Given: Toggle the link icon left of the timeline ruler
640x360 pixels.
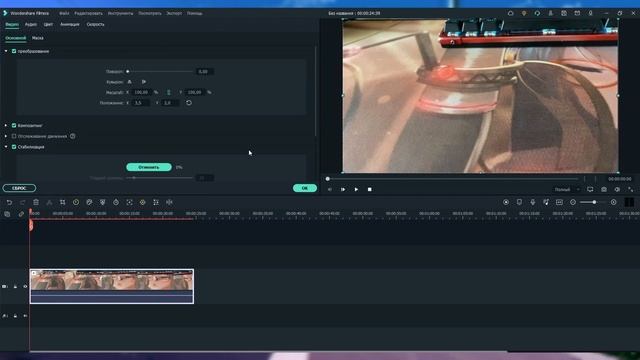Looking at the screenshot, I should (x=21, y=214).
